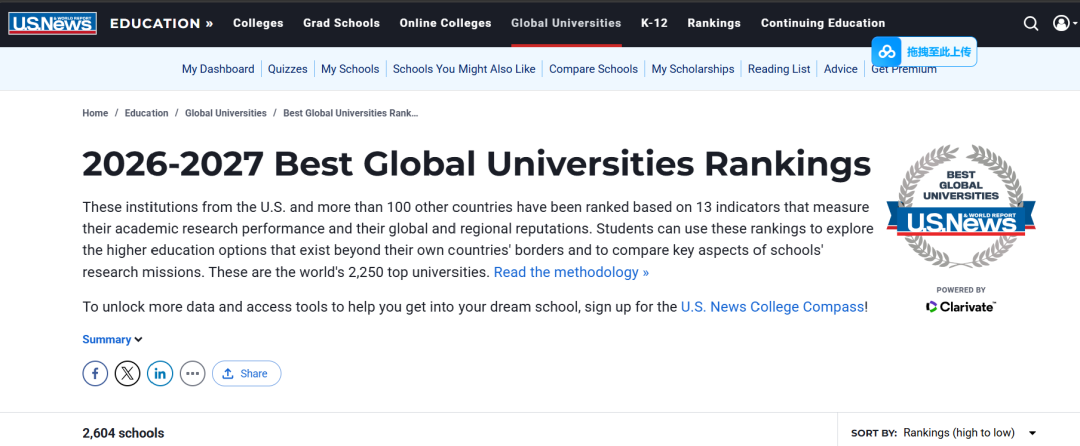Viewport: 1080px width, 446px height.
Task: Go to Education breadcrumb
Action: coord(147,113)
